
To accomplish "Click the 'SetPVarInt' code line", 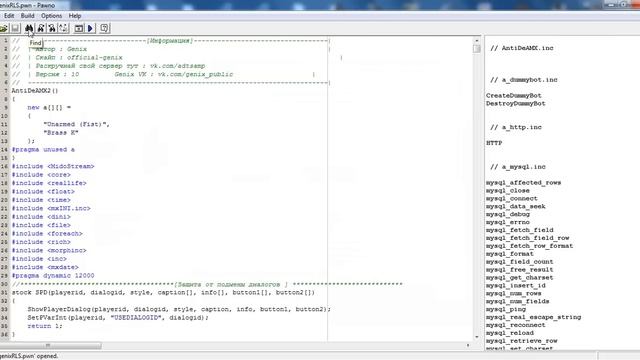I will [x=118, y=318].
